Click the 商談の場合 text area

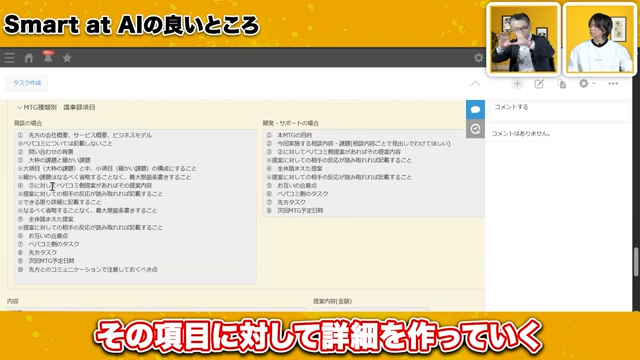(x=135, y=207)
